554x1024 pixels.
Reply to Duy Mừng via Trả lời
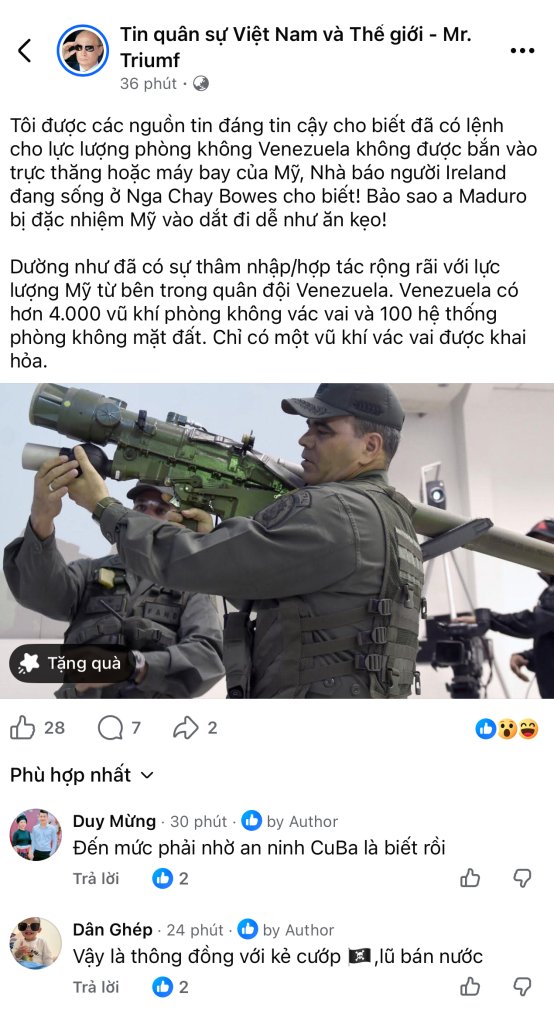96,878
